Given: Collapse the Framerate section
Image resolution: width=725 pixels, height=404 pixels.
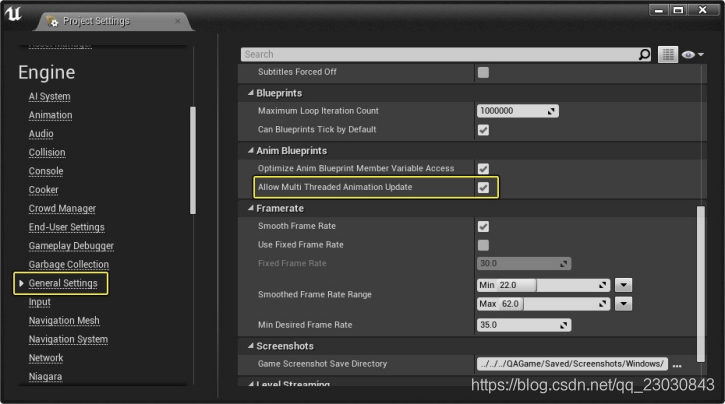Looking at the screenshot, I should (x=251, y=208).
